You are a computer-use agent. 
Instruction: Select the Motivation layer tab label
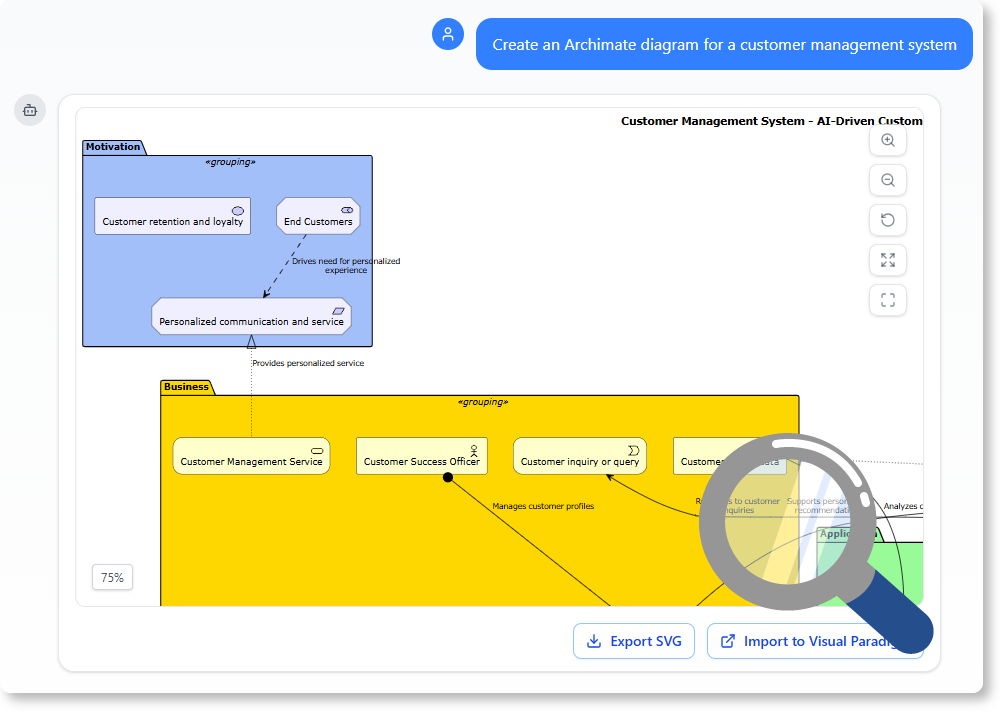[113, 146]
